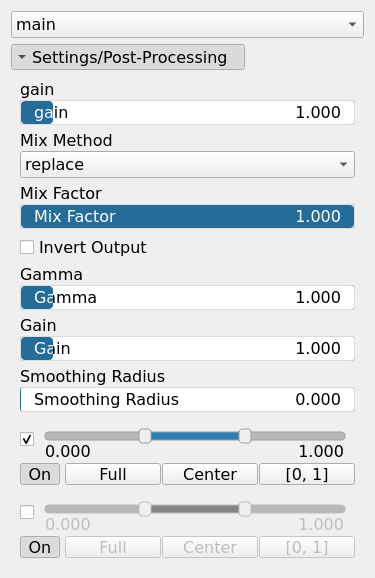375x578 pixels.
Task: Click the Mix Factor slider bar
Action: tap(187, 216)
